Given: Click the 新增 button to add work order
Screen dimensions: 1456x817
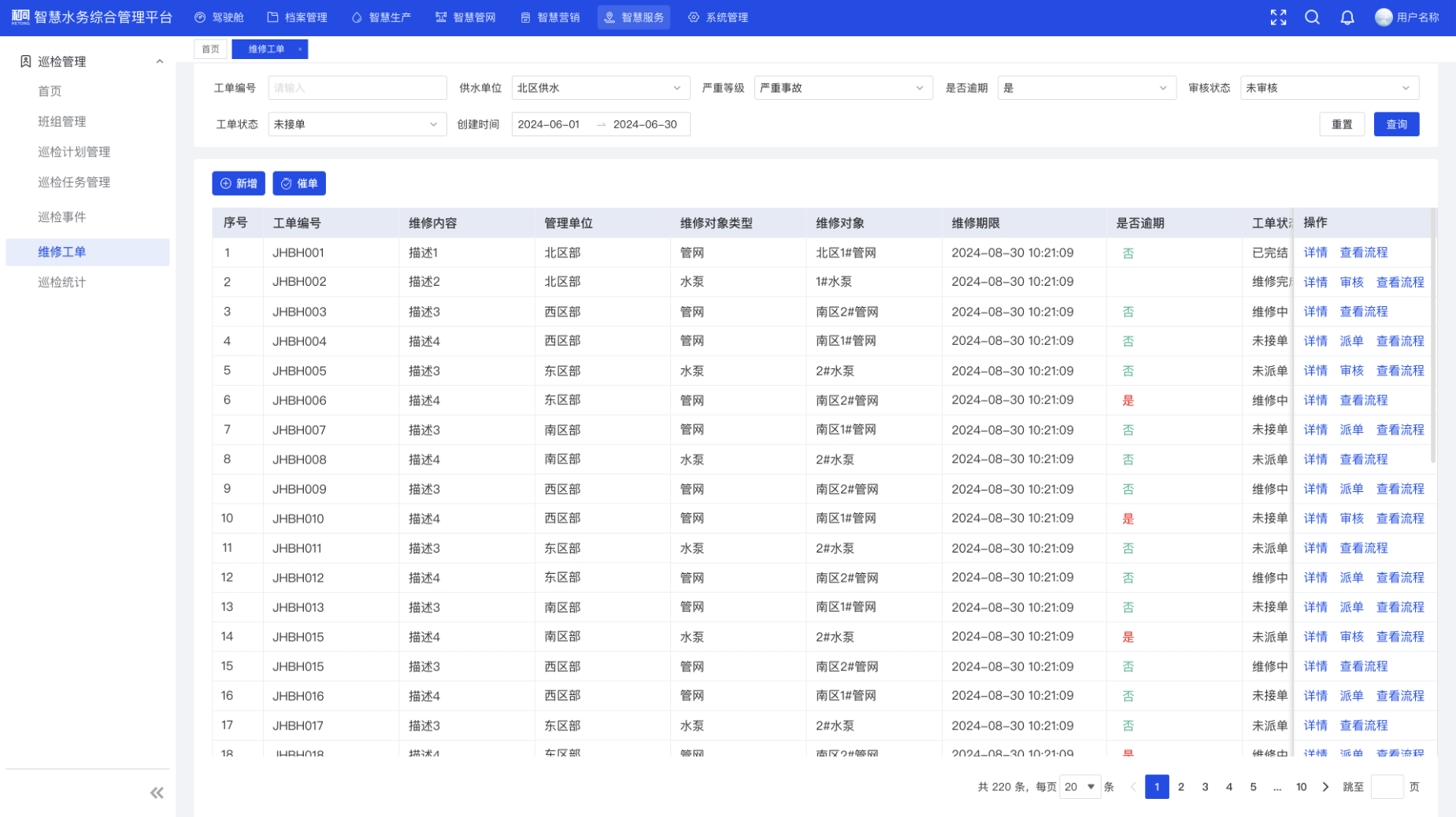Looking at the screenshot, I should click(239, 183).
